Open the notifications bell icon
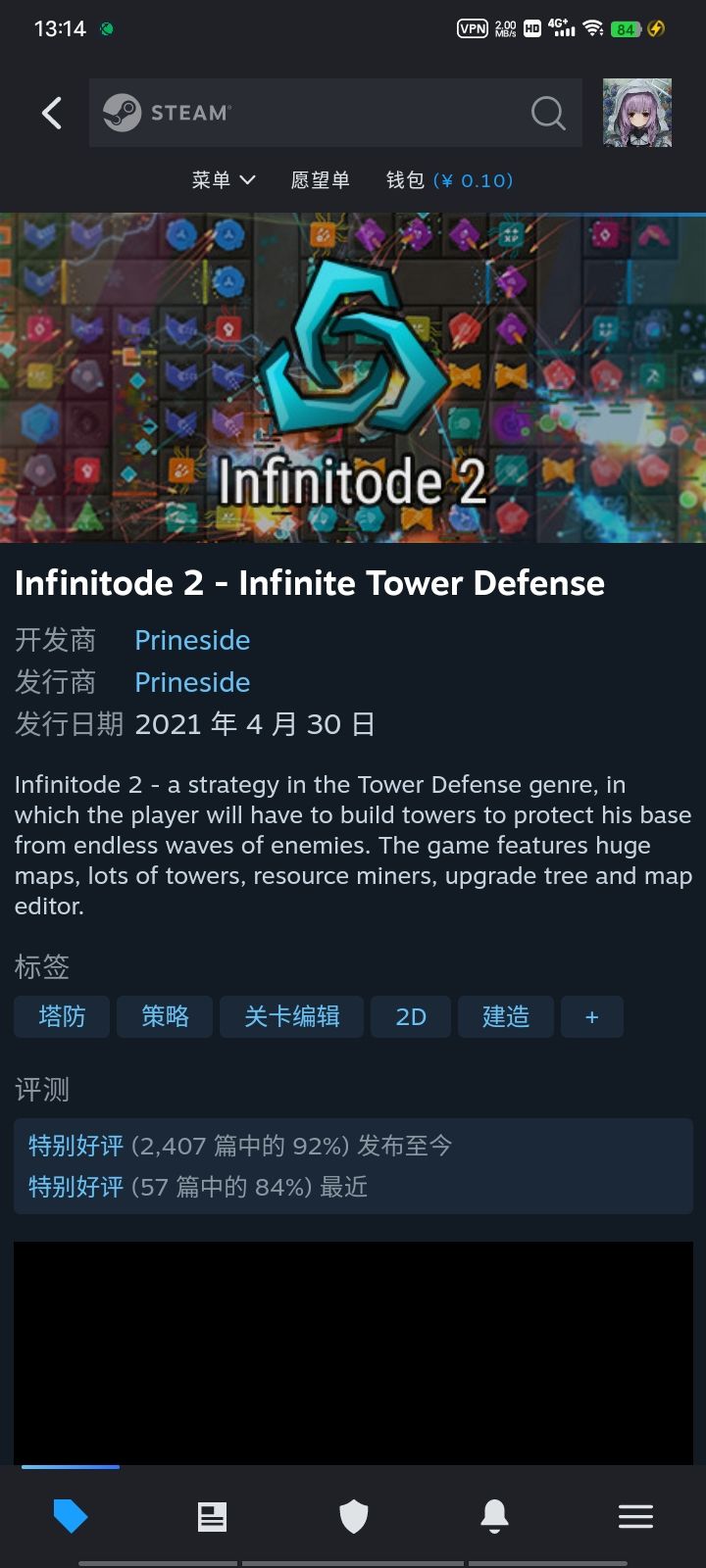Image resolution: width=706 pixels, height=1568 pixels. 494,1516
